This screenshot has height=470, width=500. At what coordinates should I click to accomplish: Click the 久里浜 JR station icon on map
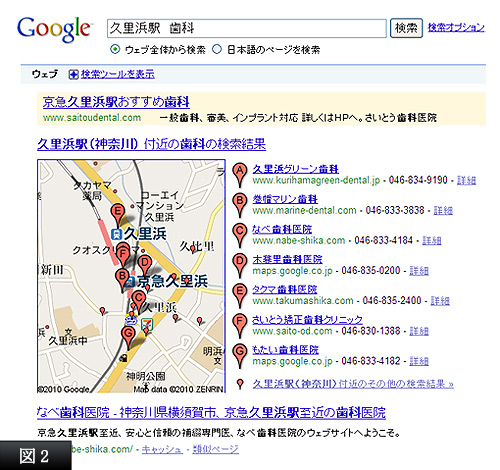(x=117, y=234)
